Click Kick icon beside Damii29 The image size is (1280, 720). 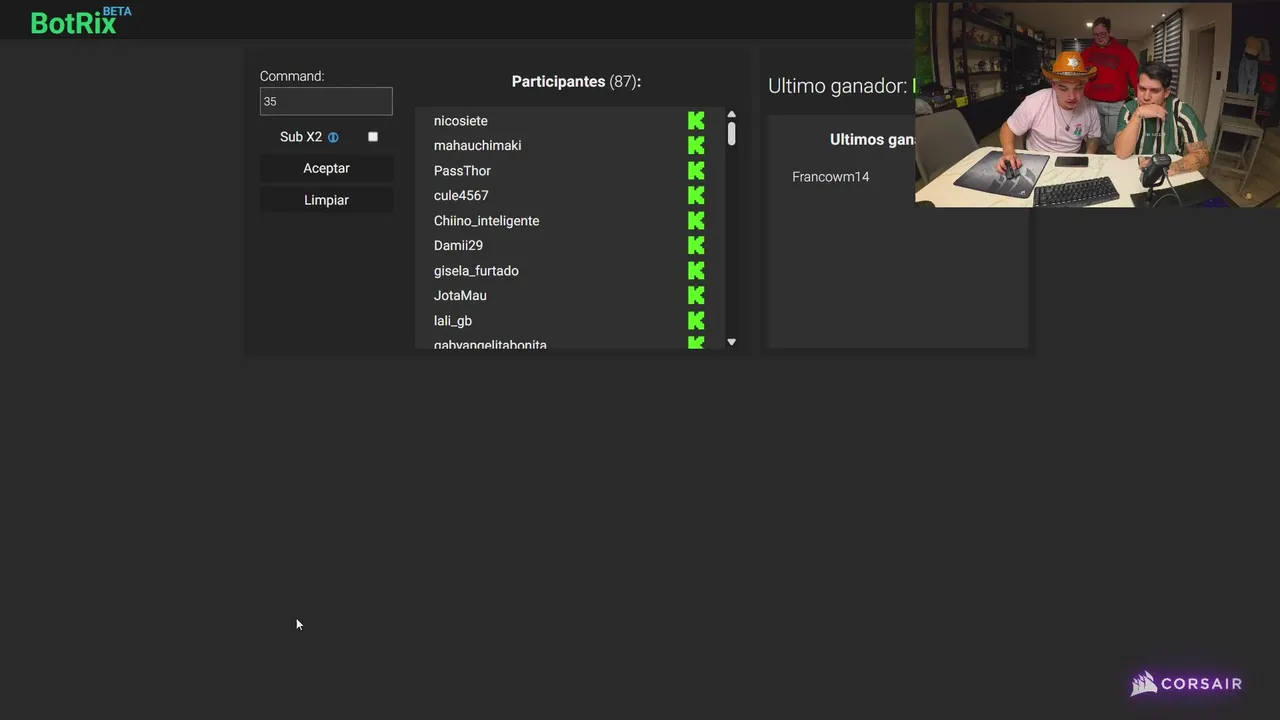point(696,246)
